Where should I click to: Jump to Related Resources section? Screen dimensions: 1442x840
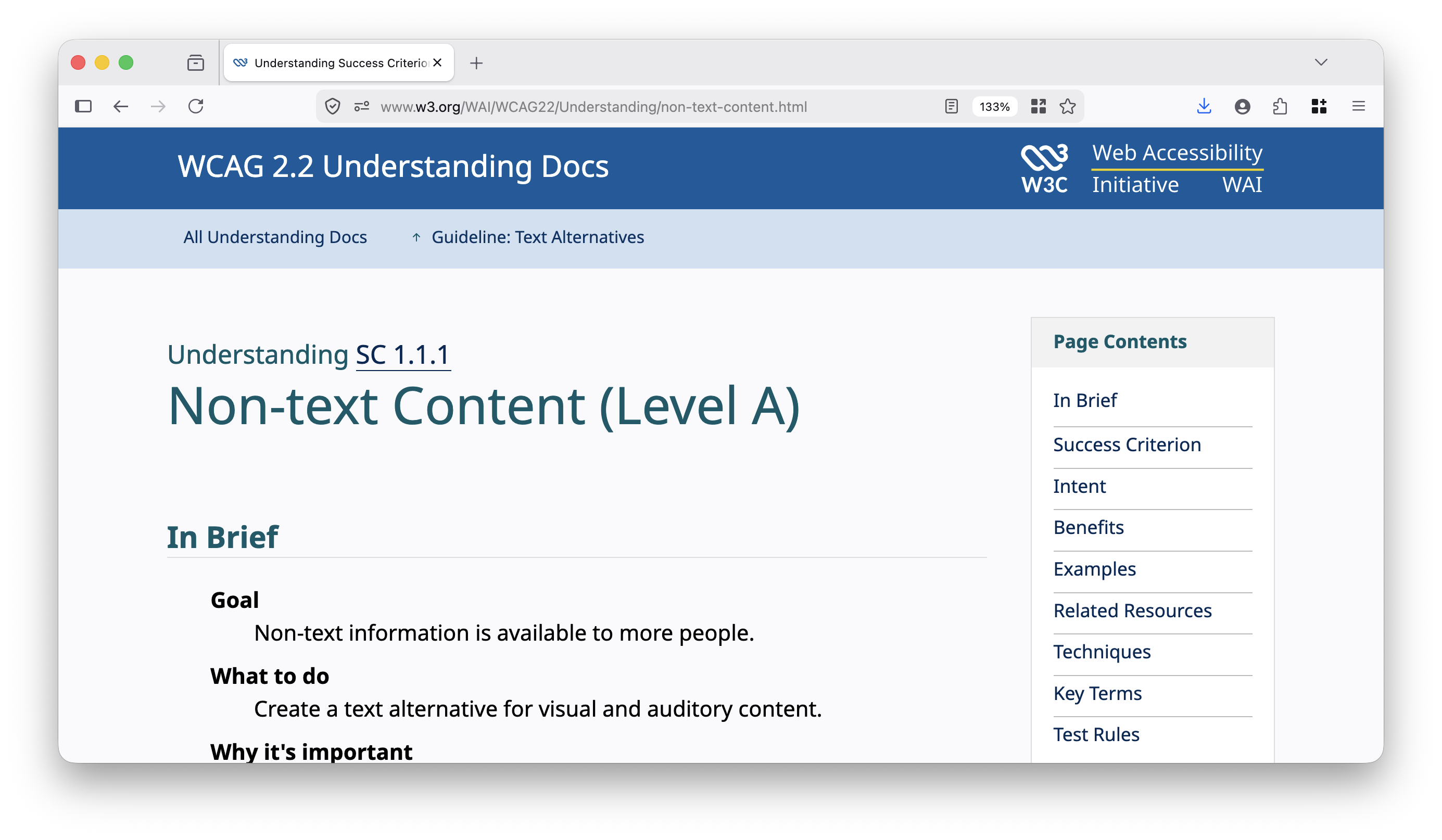[1132, 610]
